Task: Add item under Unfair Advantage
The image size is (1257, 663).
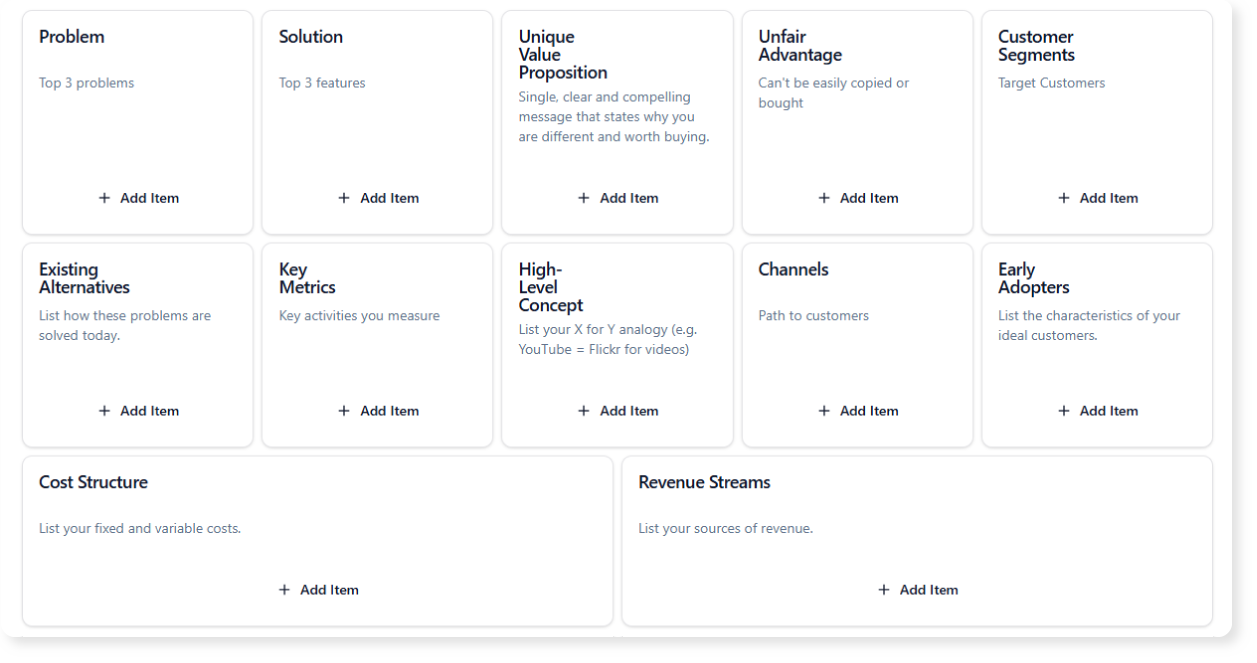Action: click(x=858, y=198)
